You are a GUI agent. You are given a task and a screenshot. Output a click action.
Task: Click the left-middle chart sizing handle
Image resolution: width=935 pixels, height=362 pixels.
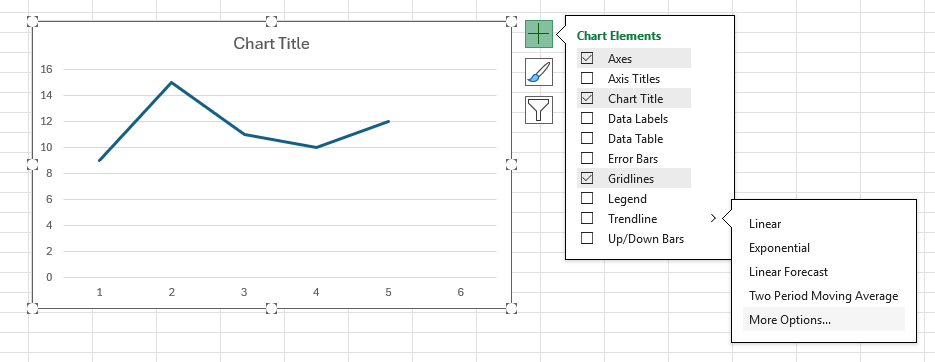click(x=33, y=165)
